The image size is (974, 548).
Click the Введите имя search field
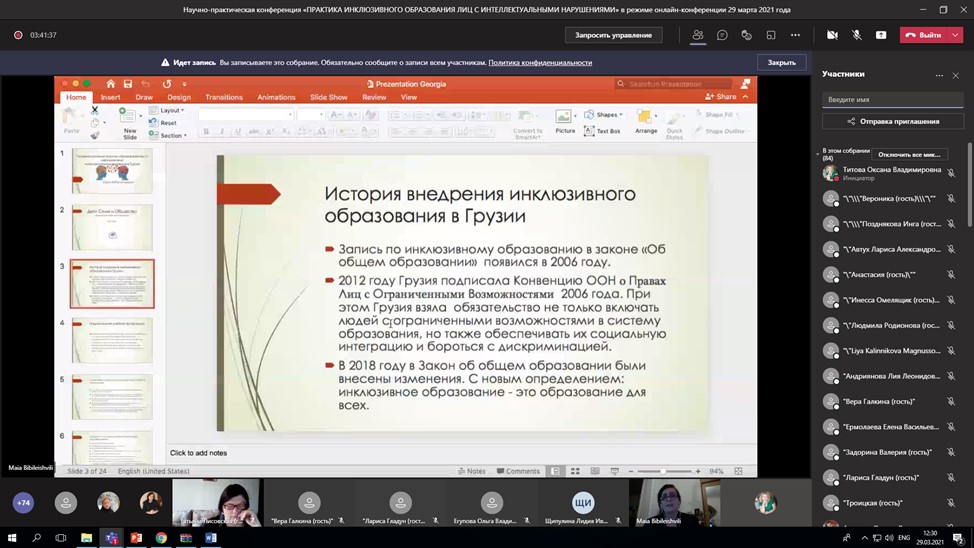click(x=892, y=100)
